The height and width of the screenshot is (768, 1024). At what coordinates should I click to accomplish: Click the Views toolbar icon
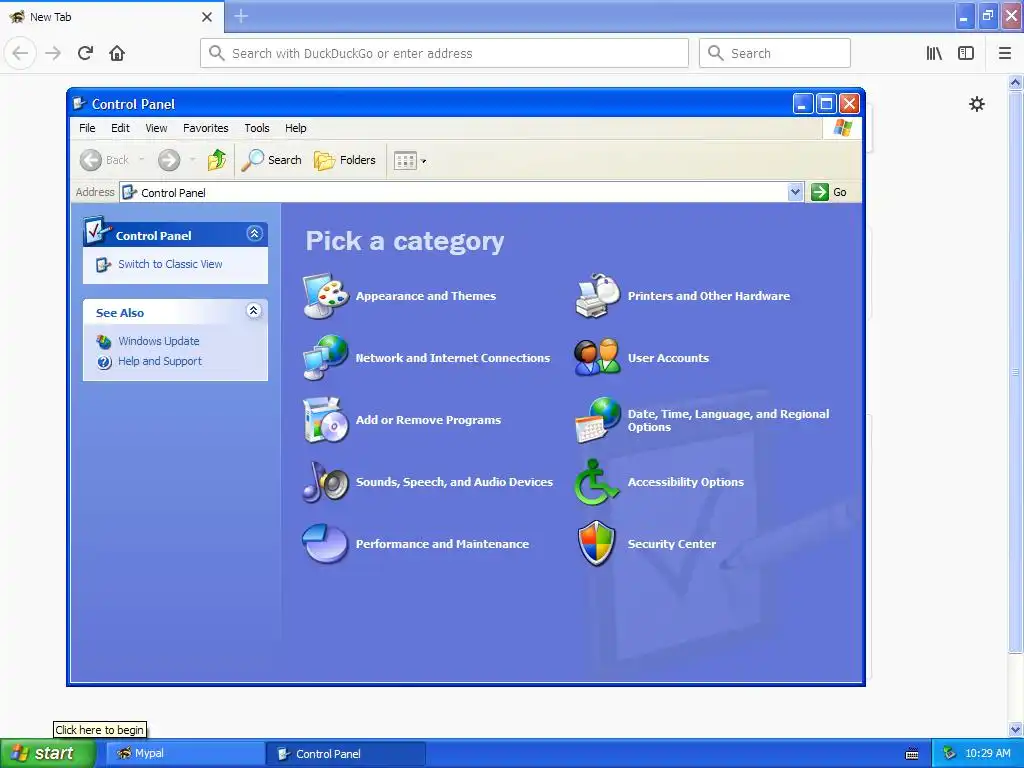[x=405, y=161]
